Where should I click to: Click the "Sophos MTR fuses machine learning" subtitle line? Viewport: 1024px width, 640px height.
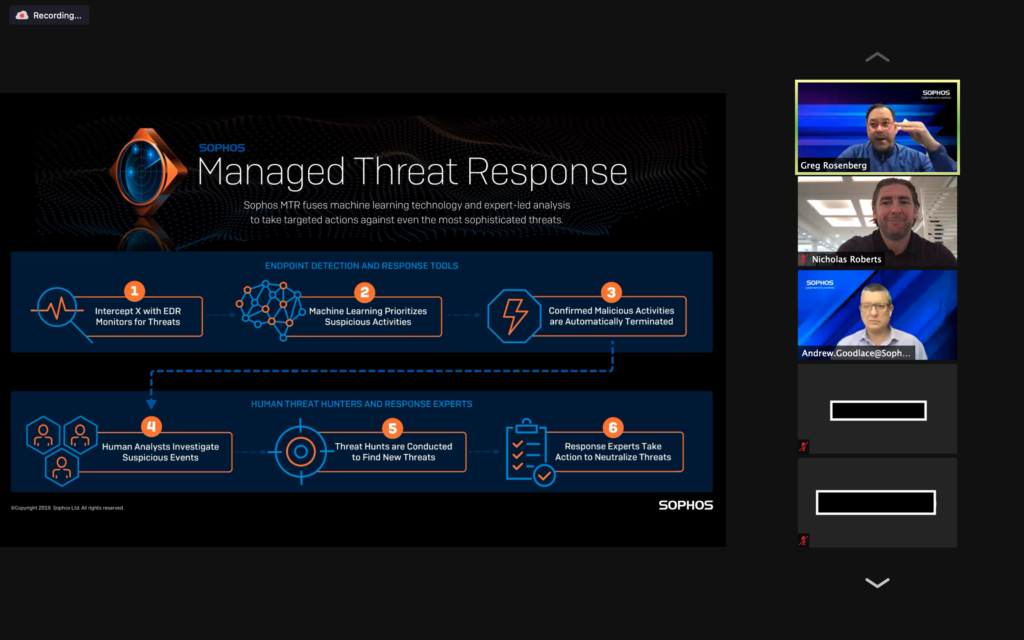407,205
